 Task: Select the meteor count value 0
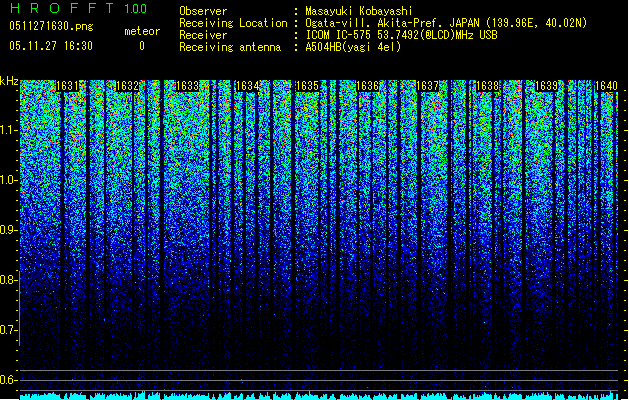pos(142,46)
